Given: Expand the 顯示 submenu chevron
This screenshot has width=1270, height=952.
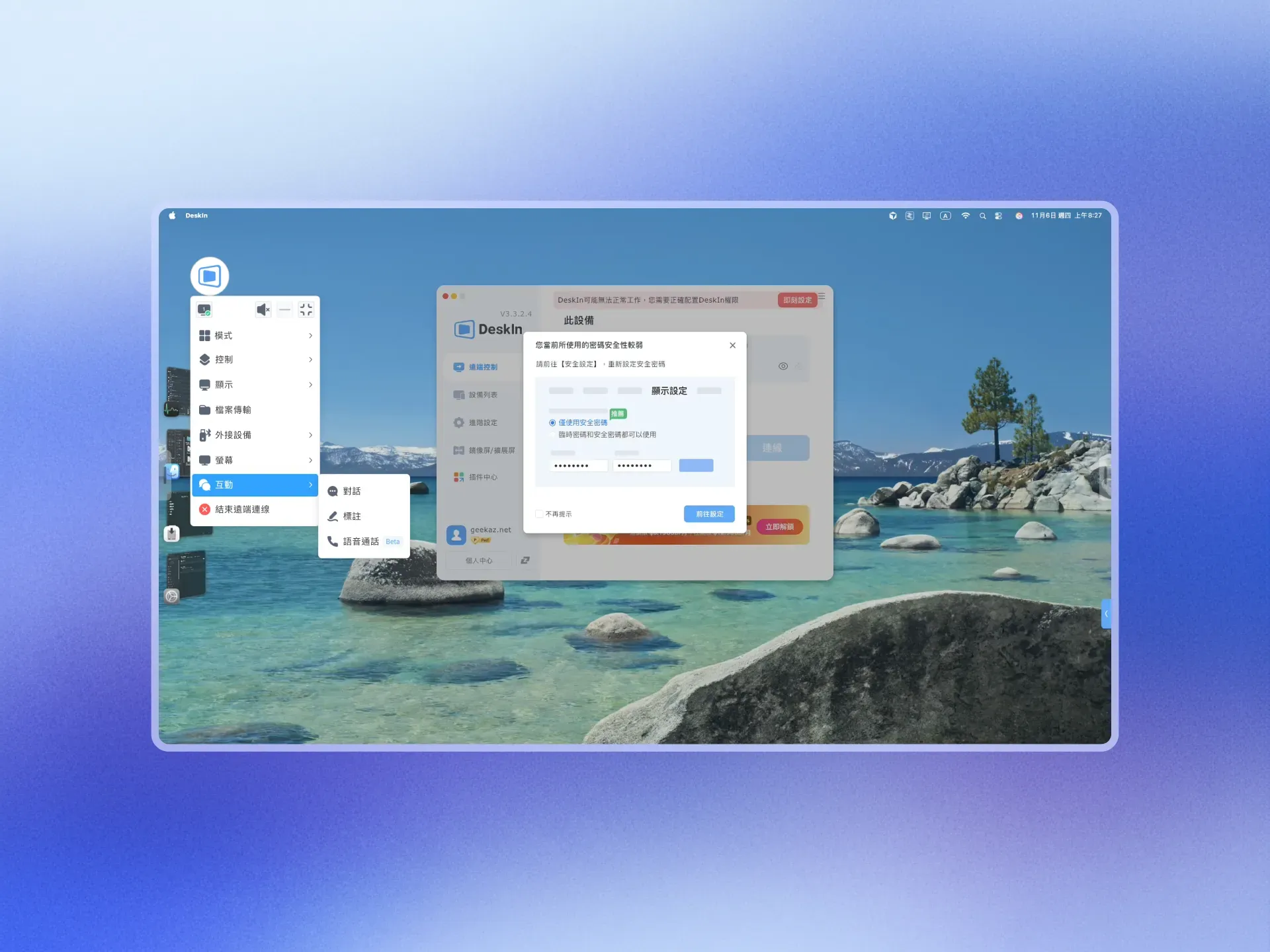Looking at the screenshot, I should 310,385.
